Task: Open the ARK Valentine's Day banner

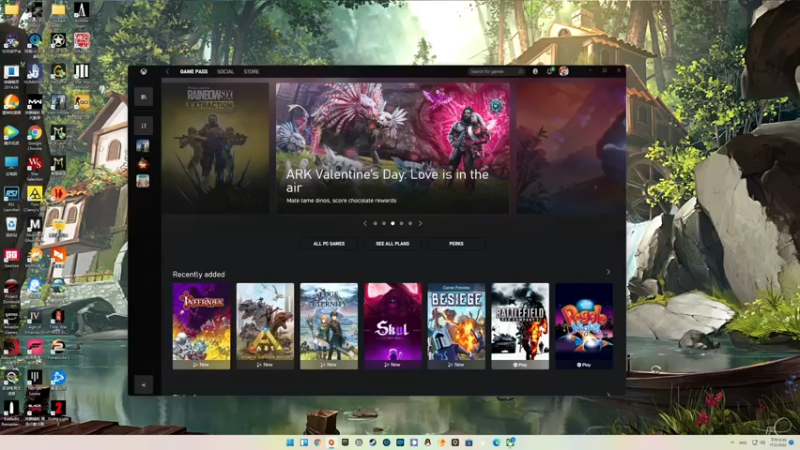Action: pyautogui.click(x=392, y=148)
